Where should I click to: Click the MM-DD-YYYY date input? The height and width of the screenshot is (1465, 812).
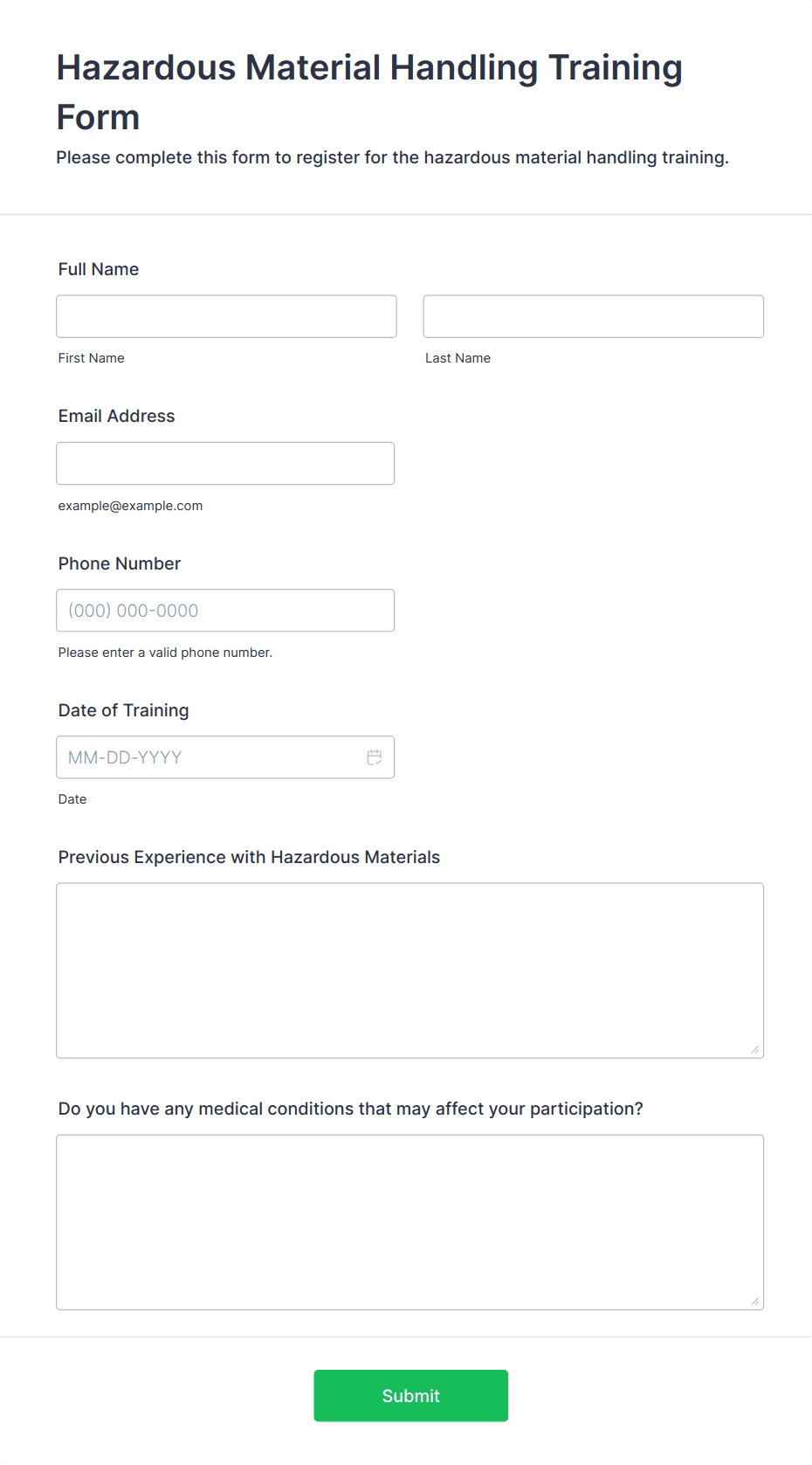(225, 757)
